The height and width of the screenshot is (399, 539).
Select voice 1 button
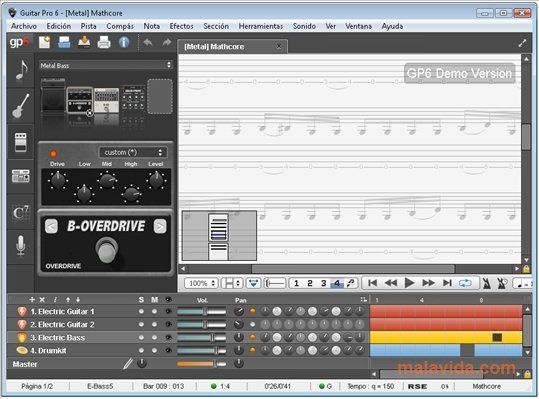[296, 283]
